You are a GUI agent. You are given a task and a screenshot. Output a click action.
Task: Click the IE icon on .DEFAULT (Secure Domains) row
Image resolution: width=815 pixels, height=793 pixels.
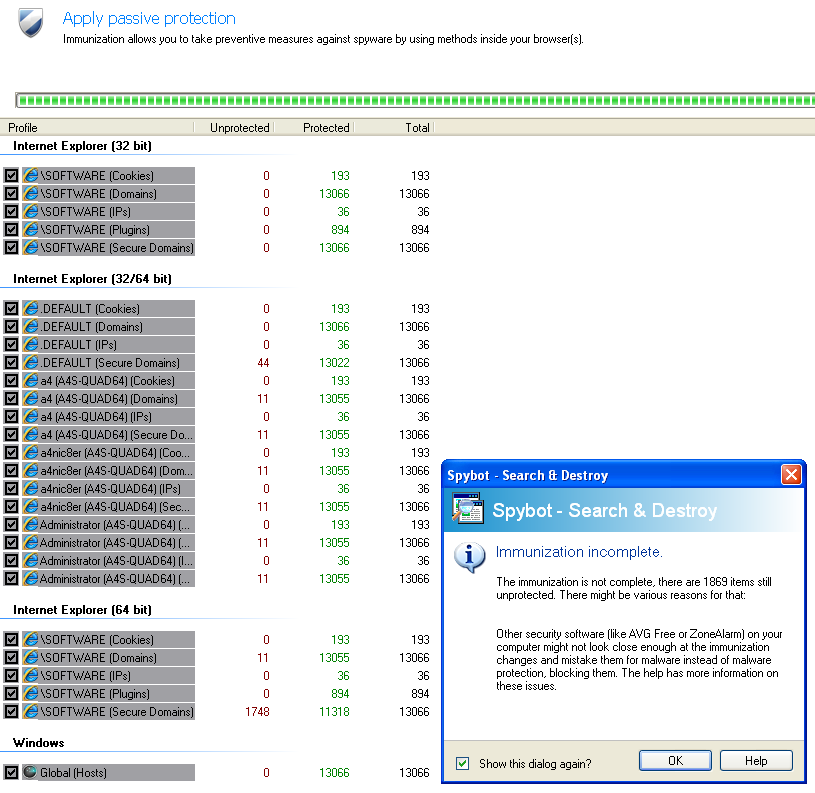coord(31,363)
